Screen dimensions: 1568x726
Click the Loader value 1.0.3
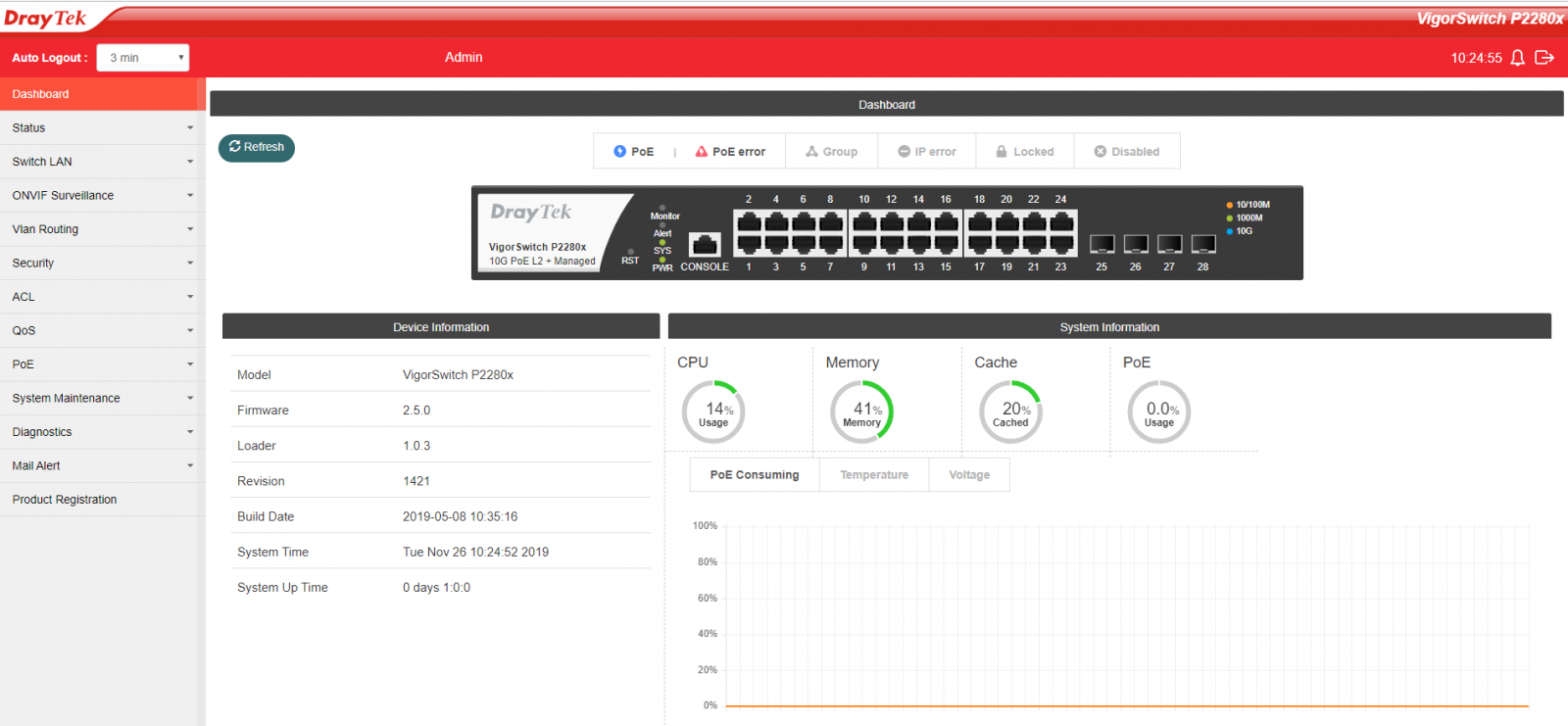(416, 446)
